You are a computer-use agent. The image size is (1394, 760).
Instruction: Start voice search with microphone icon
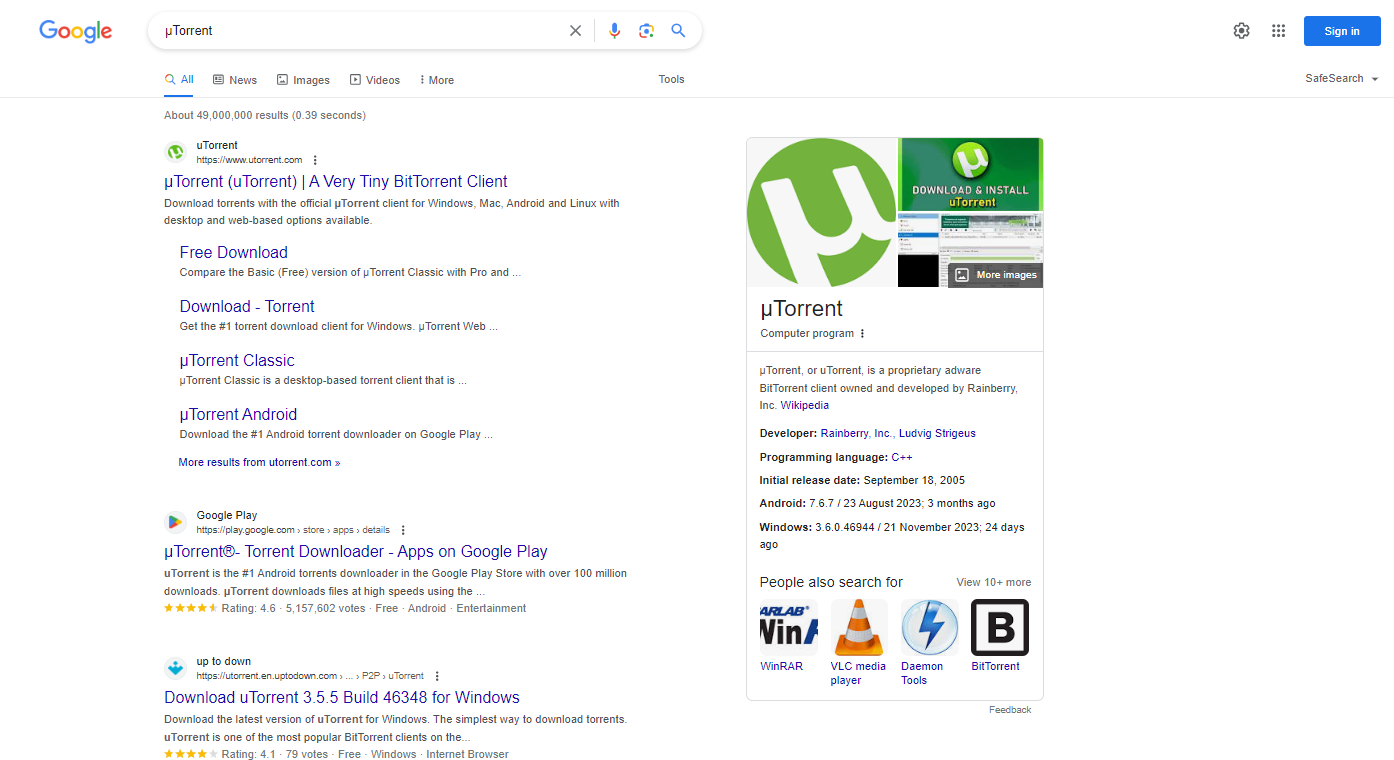(x=614, y=31)
